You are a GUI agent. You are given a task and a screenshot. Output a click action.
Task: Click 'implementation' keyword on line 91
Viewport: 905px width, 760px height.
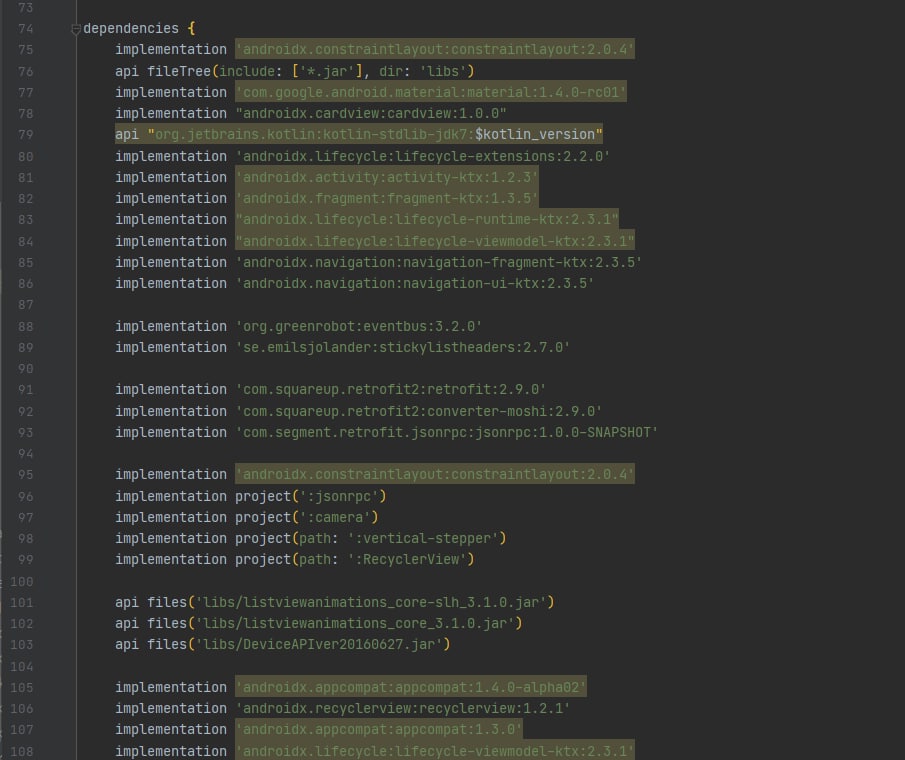point(171,390)
